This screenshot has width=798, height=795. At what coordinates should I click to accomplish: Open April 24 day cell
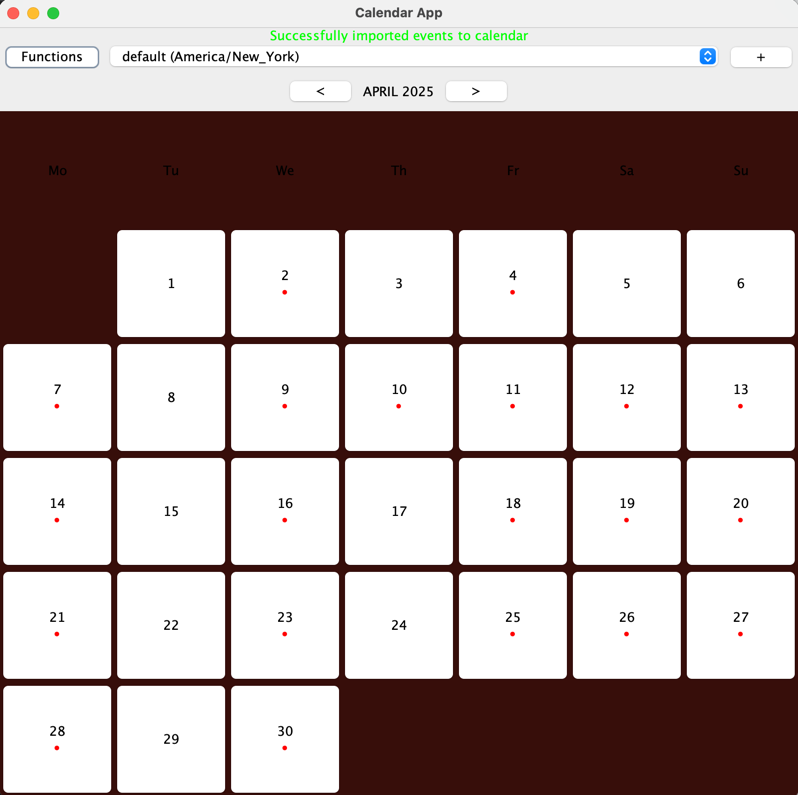point(399,626)
